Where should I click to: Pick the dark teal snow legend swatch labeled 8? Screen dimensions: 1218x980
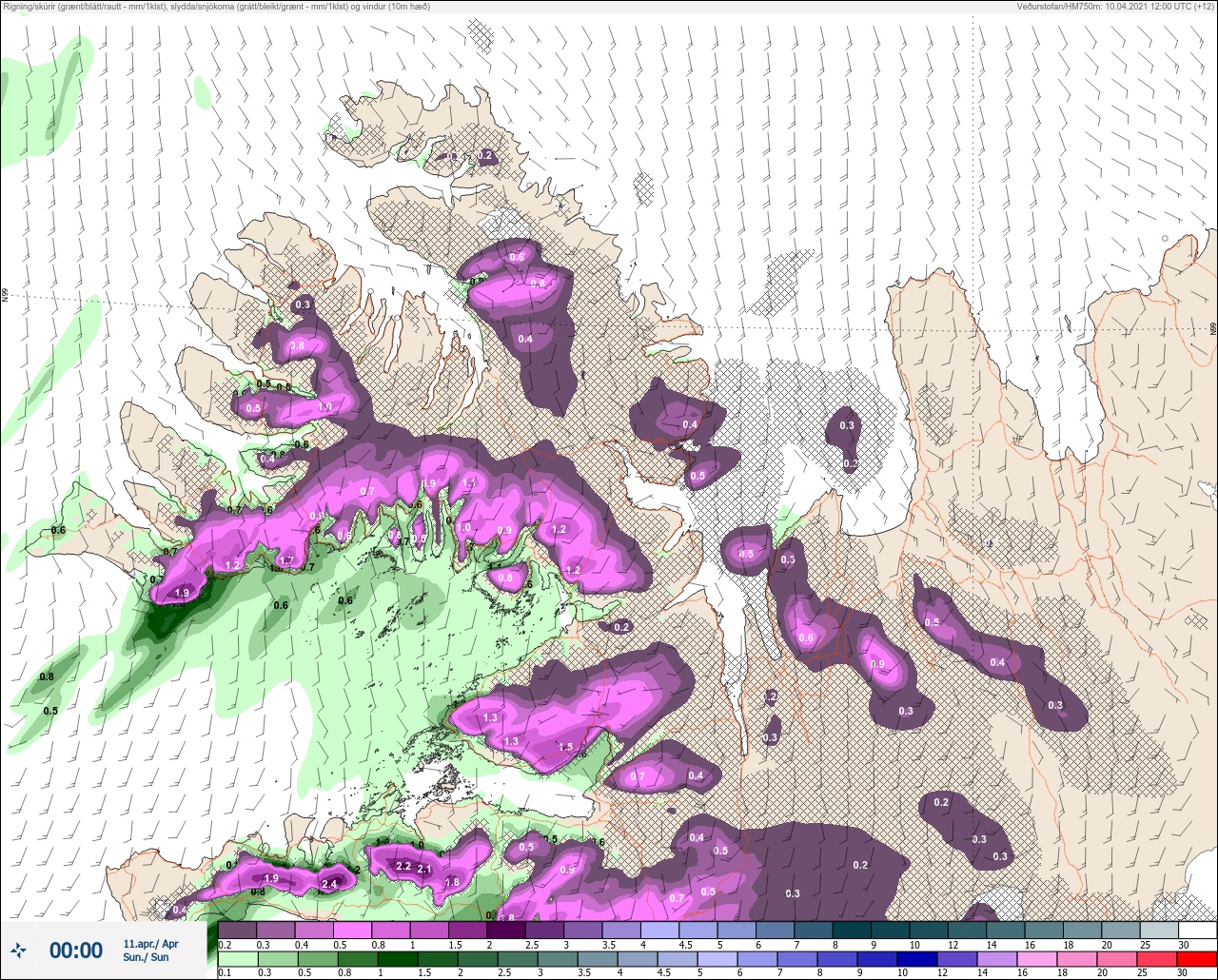click(x=852, y=930)
